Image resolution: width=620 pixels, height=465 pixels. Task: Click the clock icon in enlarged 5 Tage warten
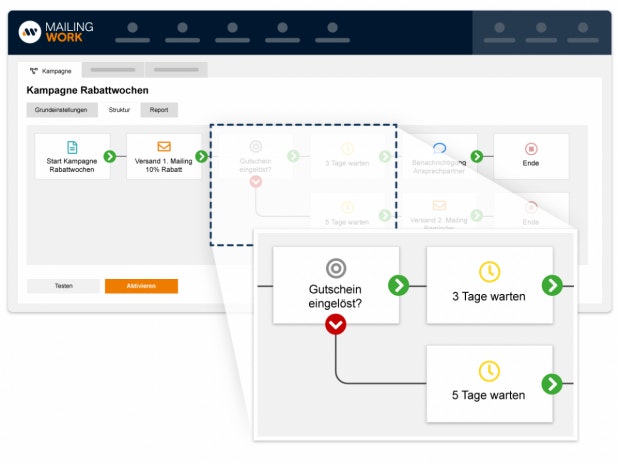(489, 371)
